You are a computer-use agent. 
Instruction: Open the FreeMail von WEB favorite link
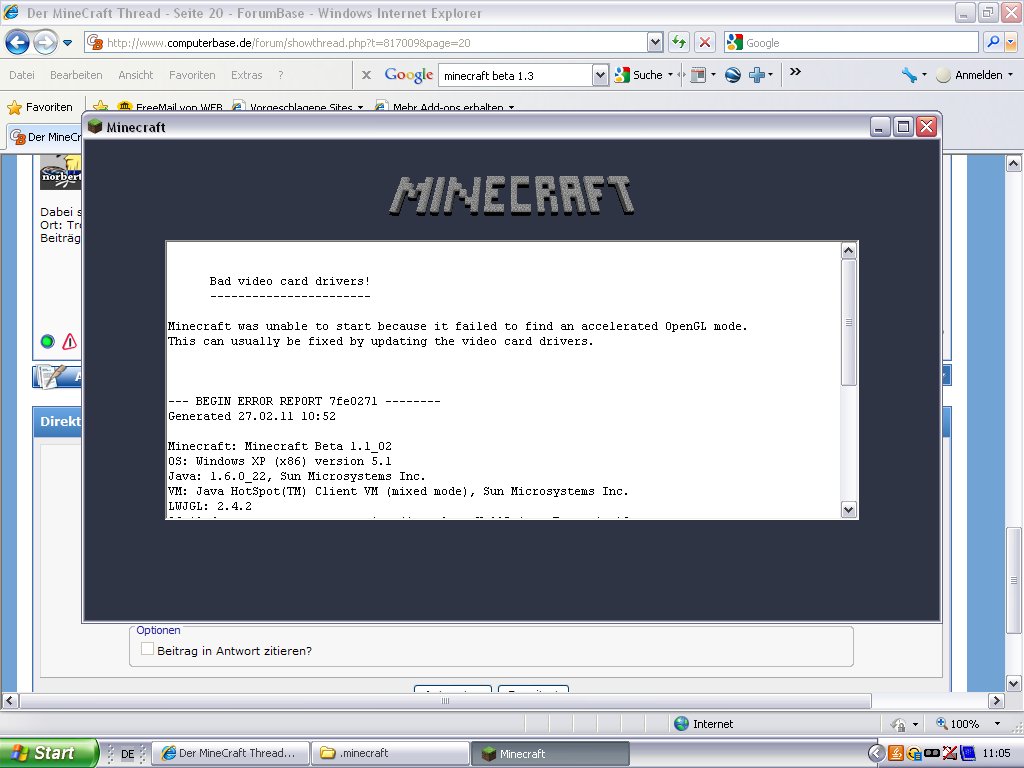pyautogui.click(x=171, y=107)
